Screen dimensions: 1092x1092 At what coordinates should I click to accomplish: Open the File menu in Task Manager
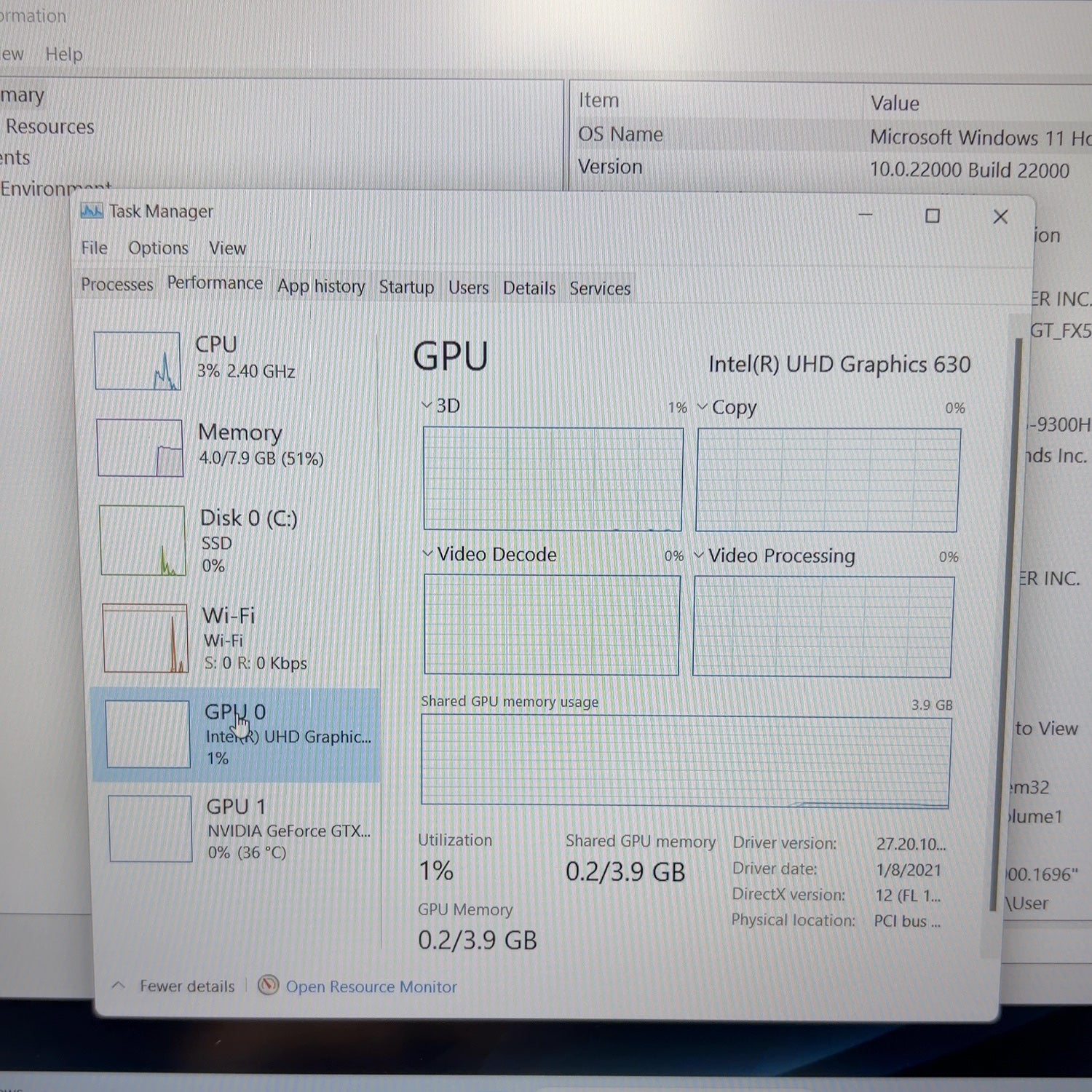pyautogui.click(x=94, y=248)
